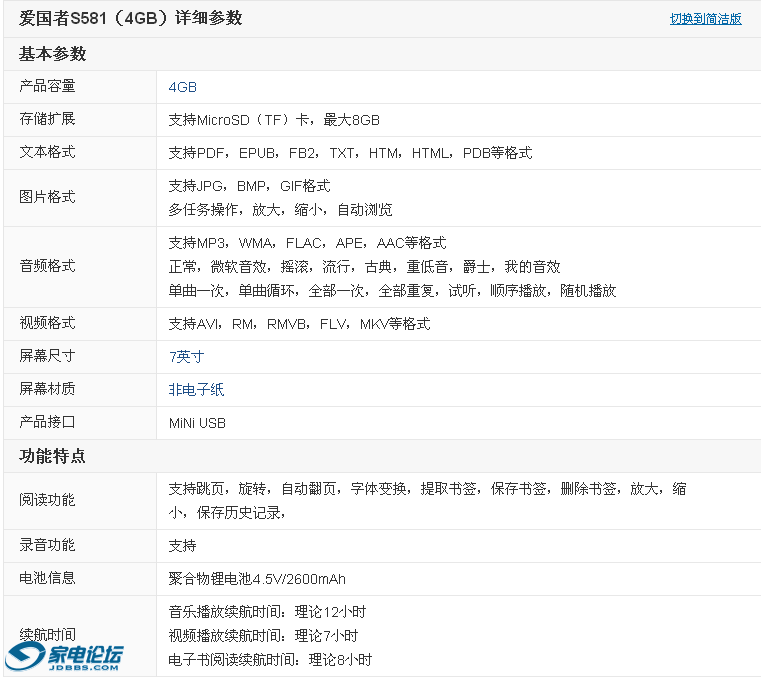Click the 支持AVI，RM，RMVB，FLV，MKV等格式 value
This screenshot has height=677, width=761.
tap(299, 324)
